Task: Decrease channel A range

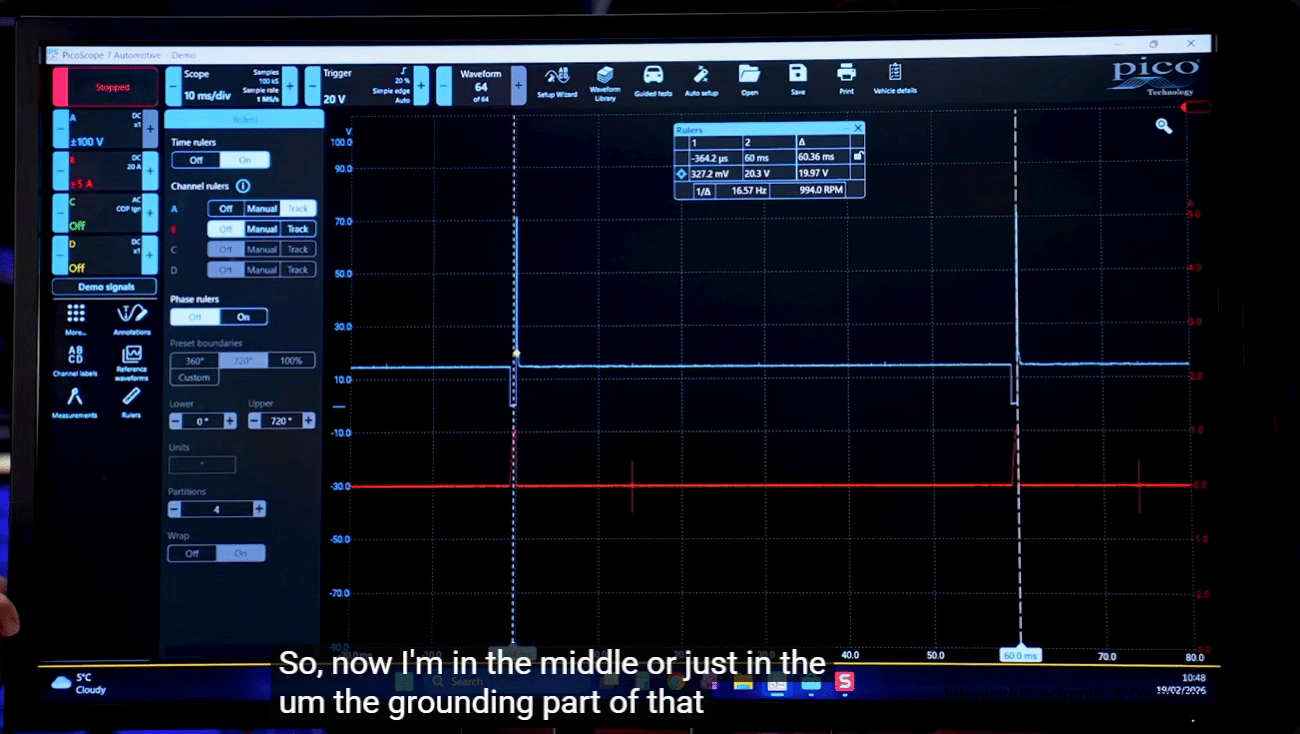Action: click(59, 128)
